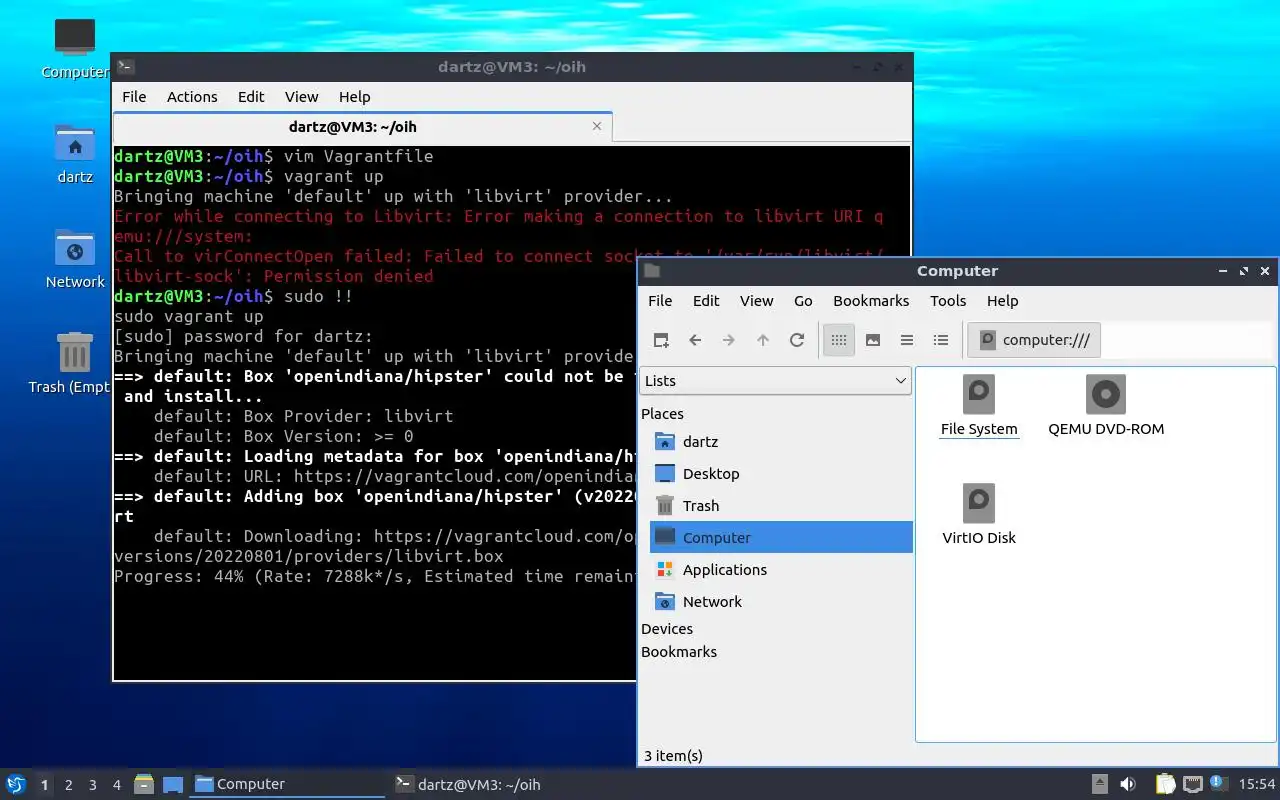Open Edit menu in terminal window
This screenshot has height=800, width=1280.
(251, 97)
